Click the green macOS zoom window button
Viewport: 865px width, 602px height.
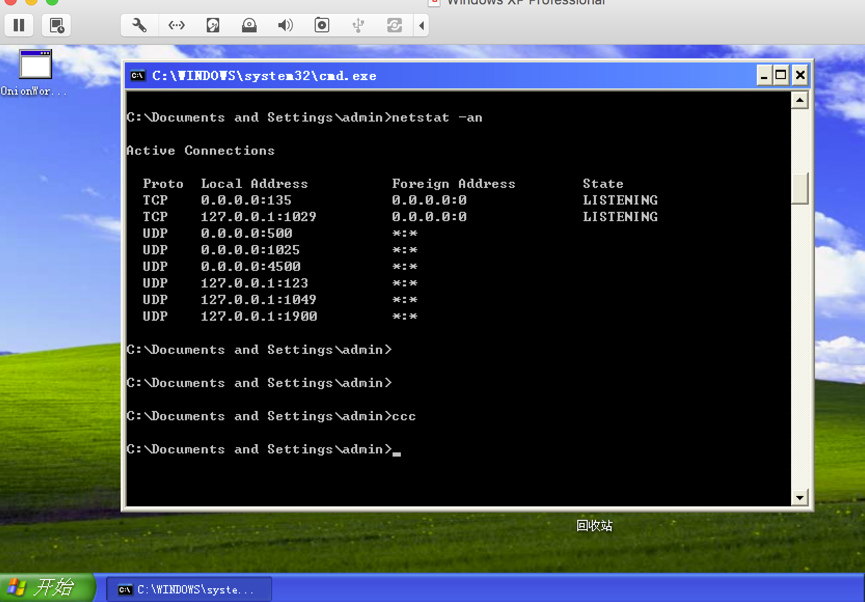point(52,2)
